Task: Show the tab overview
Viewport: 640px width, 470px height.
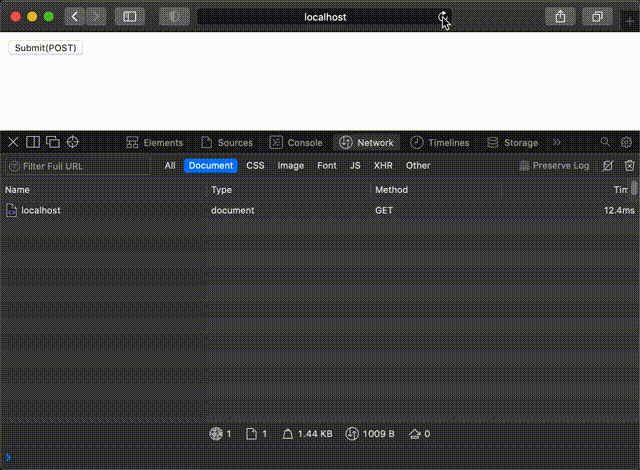Action: [x=597, y=17]
